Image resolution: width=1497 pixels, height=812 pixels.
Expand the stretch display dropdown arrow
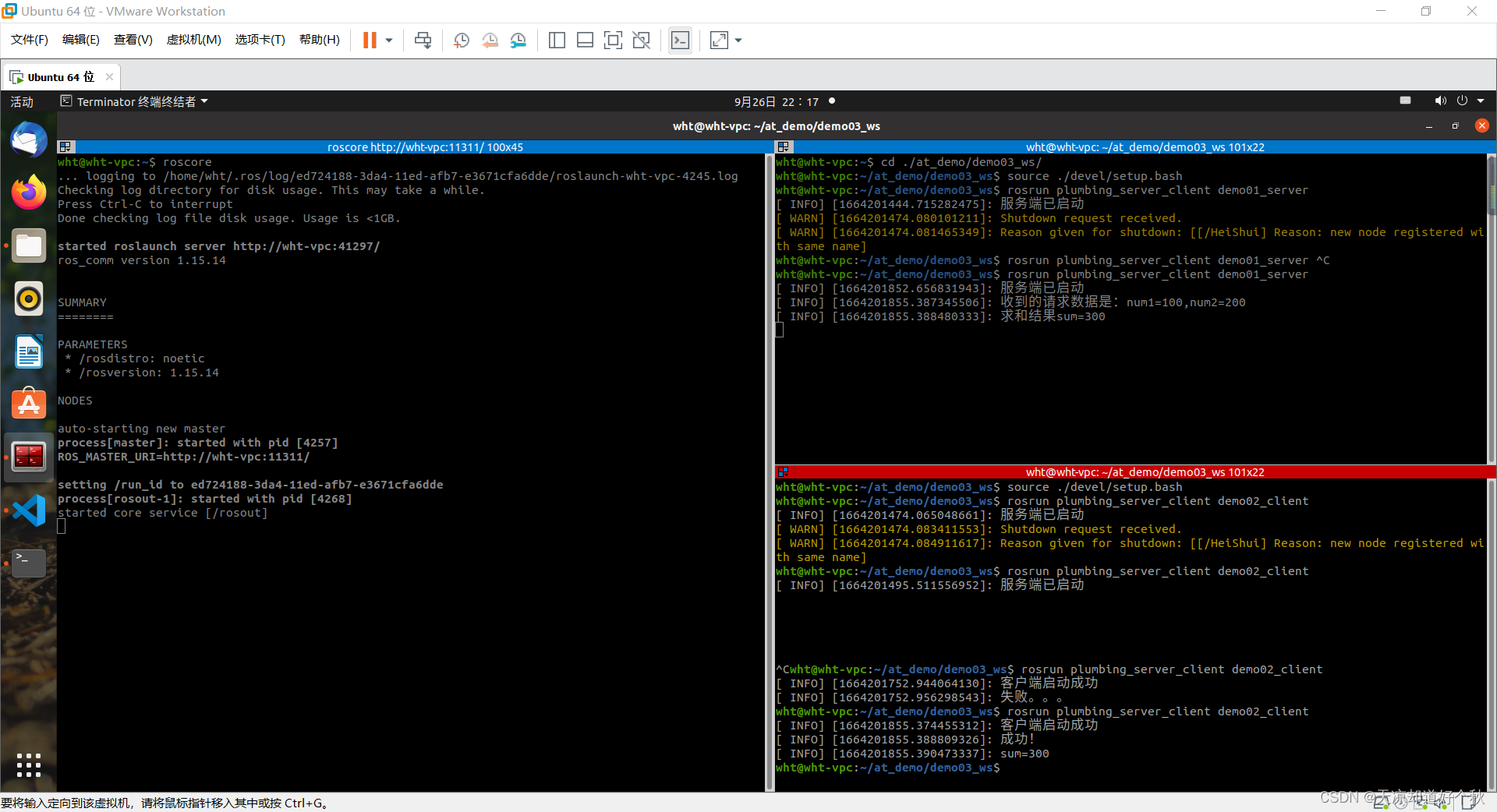[738, 40]
